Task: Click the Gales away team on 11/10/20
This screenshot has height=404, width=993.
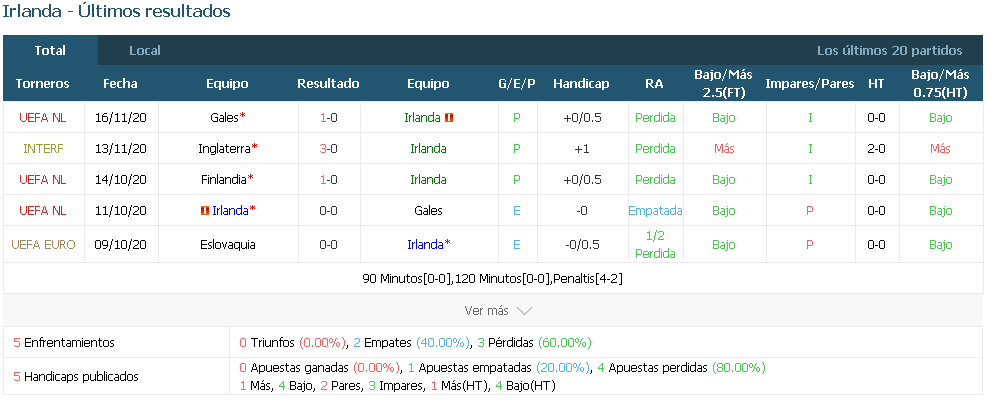Action: (x=428, y=211)
